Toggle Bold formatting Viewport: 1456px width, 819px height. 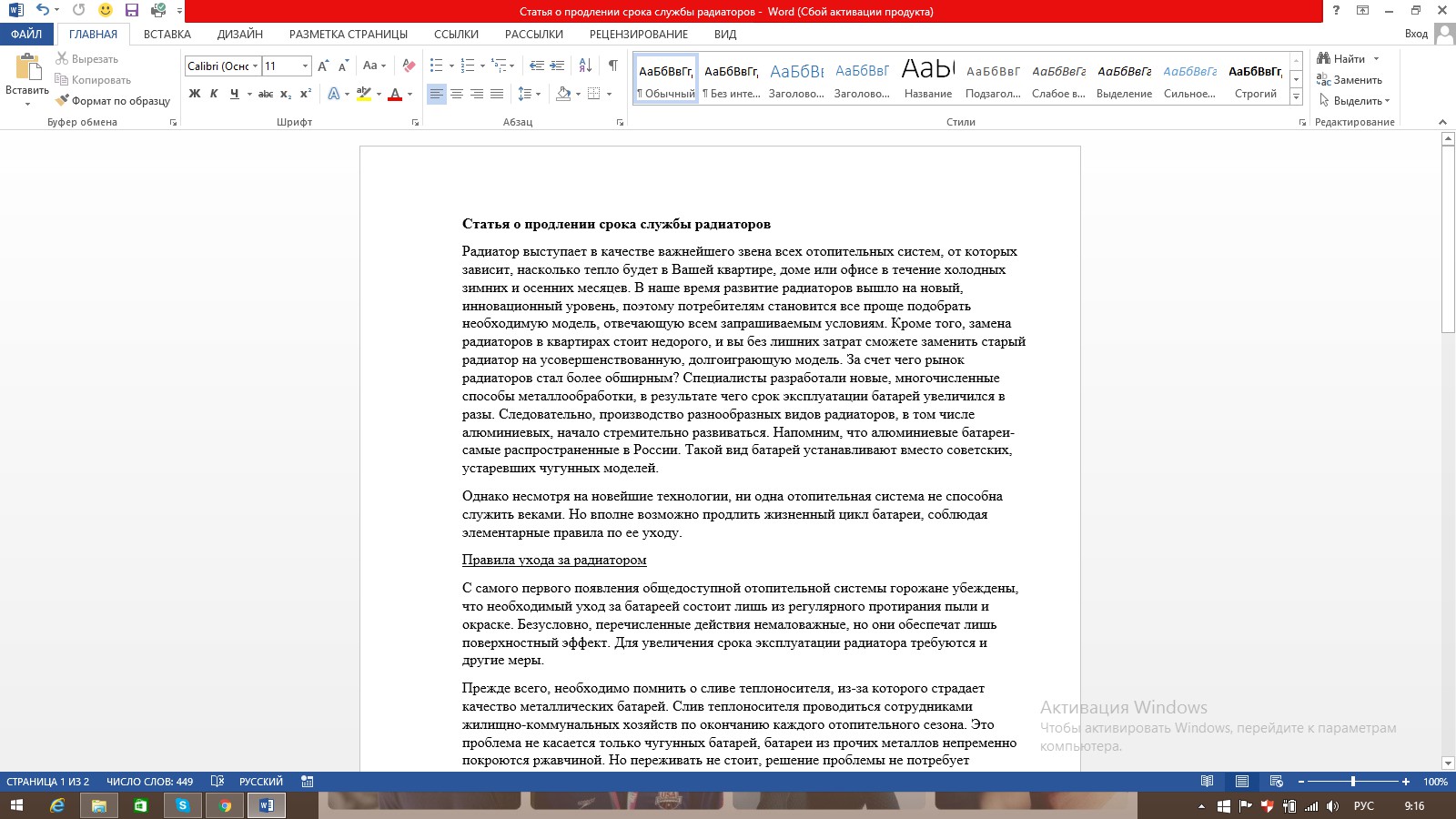click(x=195, y=94)
